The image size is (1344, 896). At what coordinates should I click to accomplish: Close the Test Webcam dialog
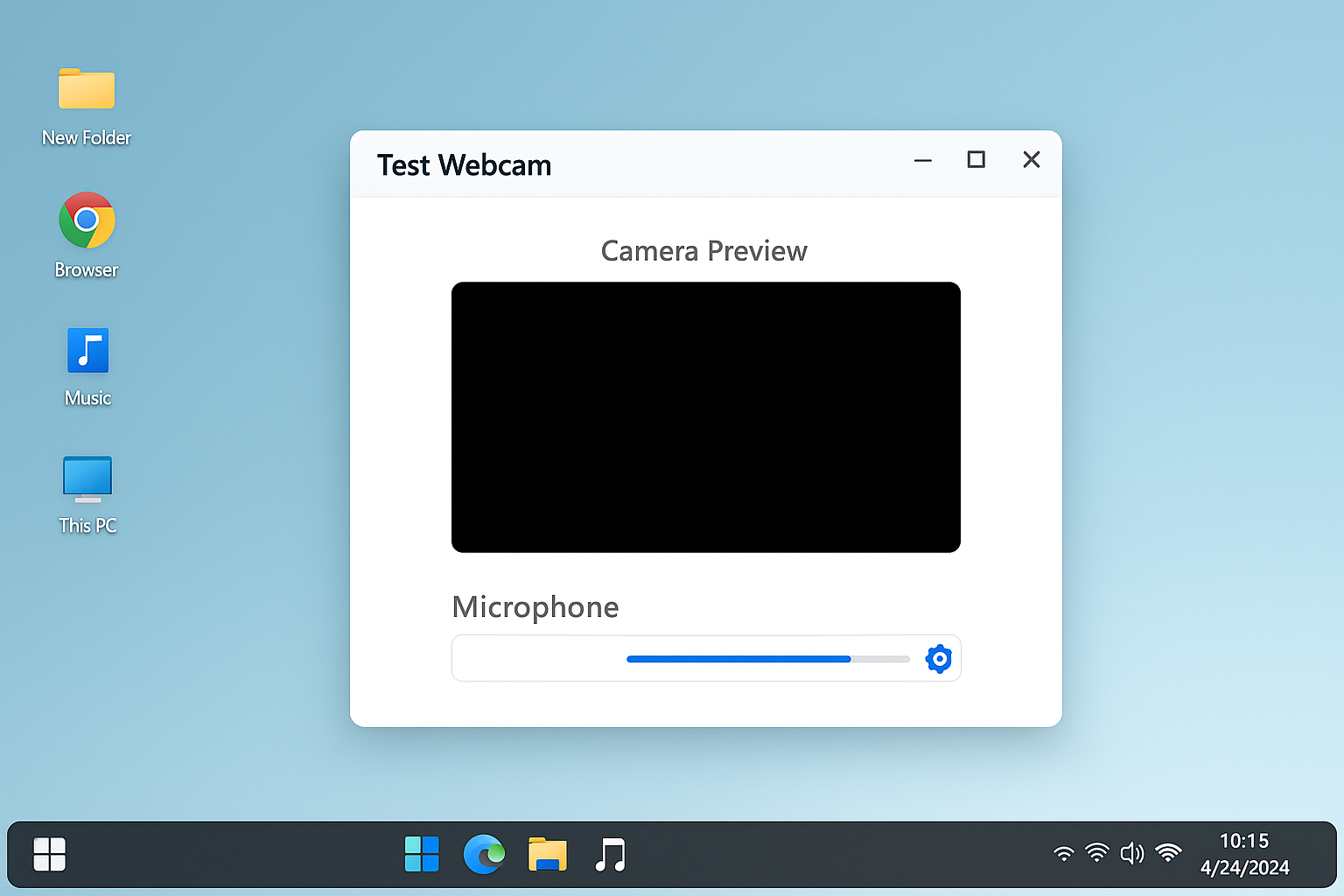1031,160
